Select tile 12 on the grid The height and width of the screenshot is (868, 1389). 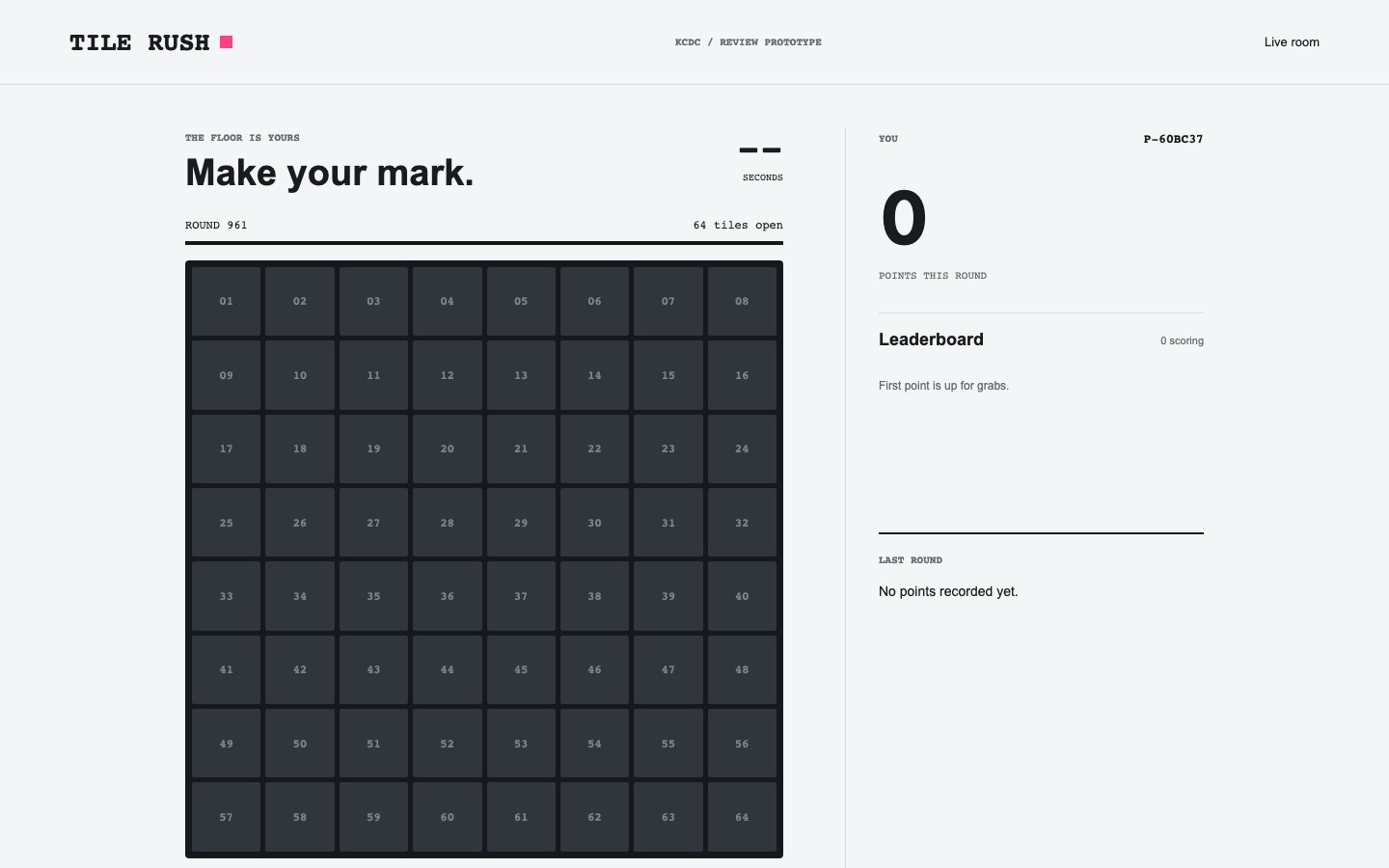(x=448, y=375)
